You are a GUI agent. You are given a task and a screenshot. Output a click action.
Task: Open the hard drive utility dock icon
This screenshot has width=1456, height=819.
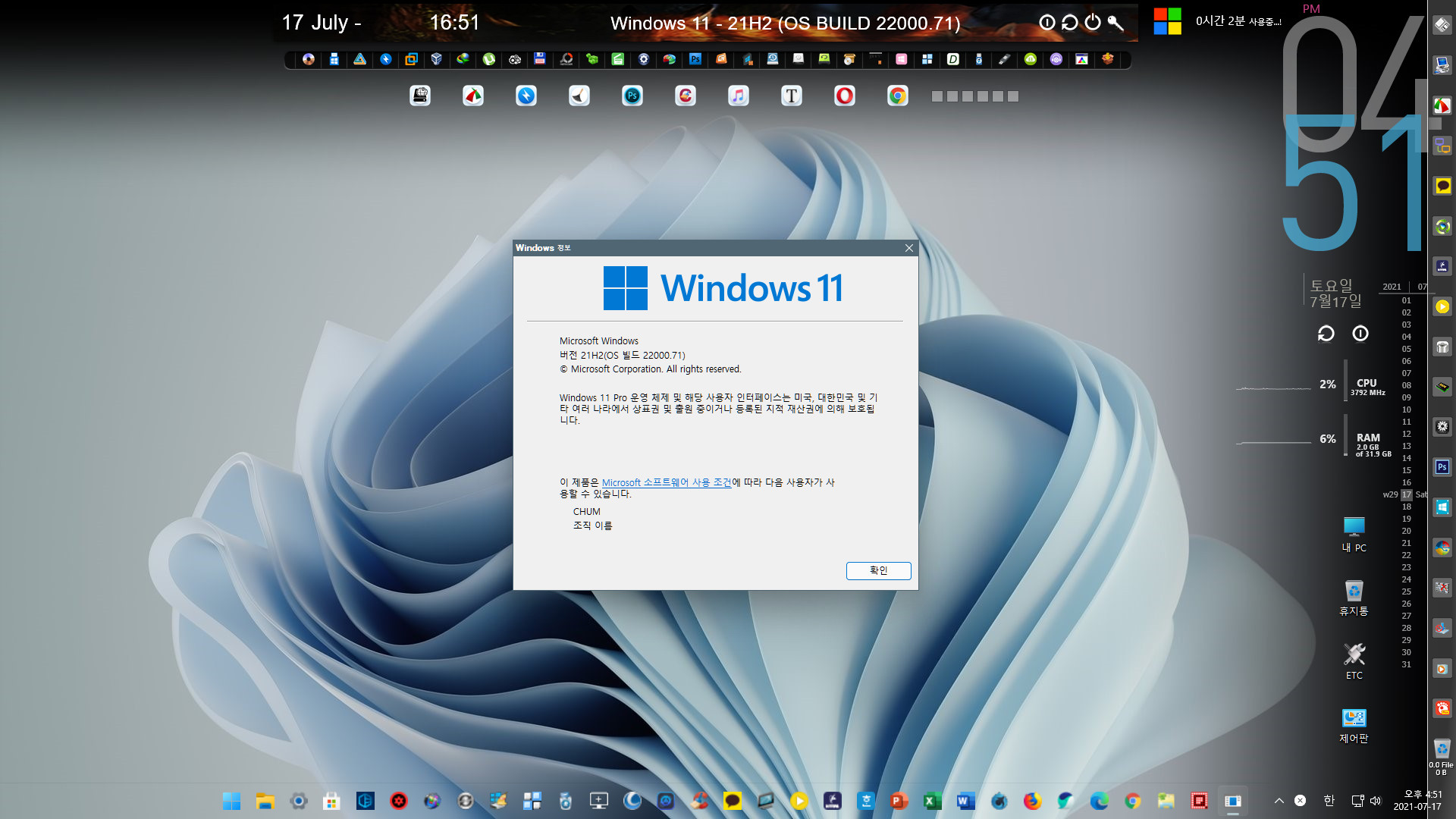click(420, 96)
